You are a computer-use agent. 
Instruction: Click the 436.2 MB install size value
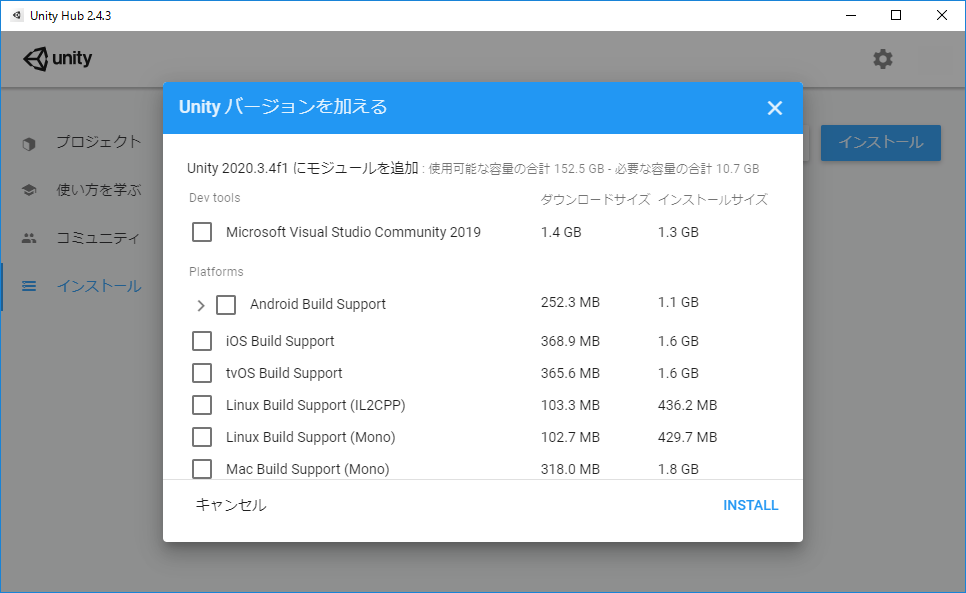(688, 405)
